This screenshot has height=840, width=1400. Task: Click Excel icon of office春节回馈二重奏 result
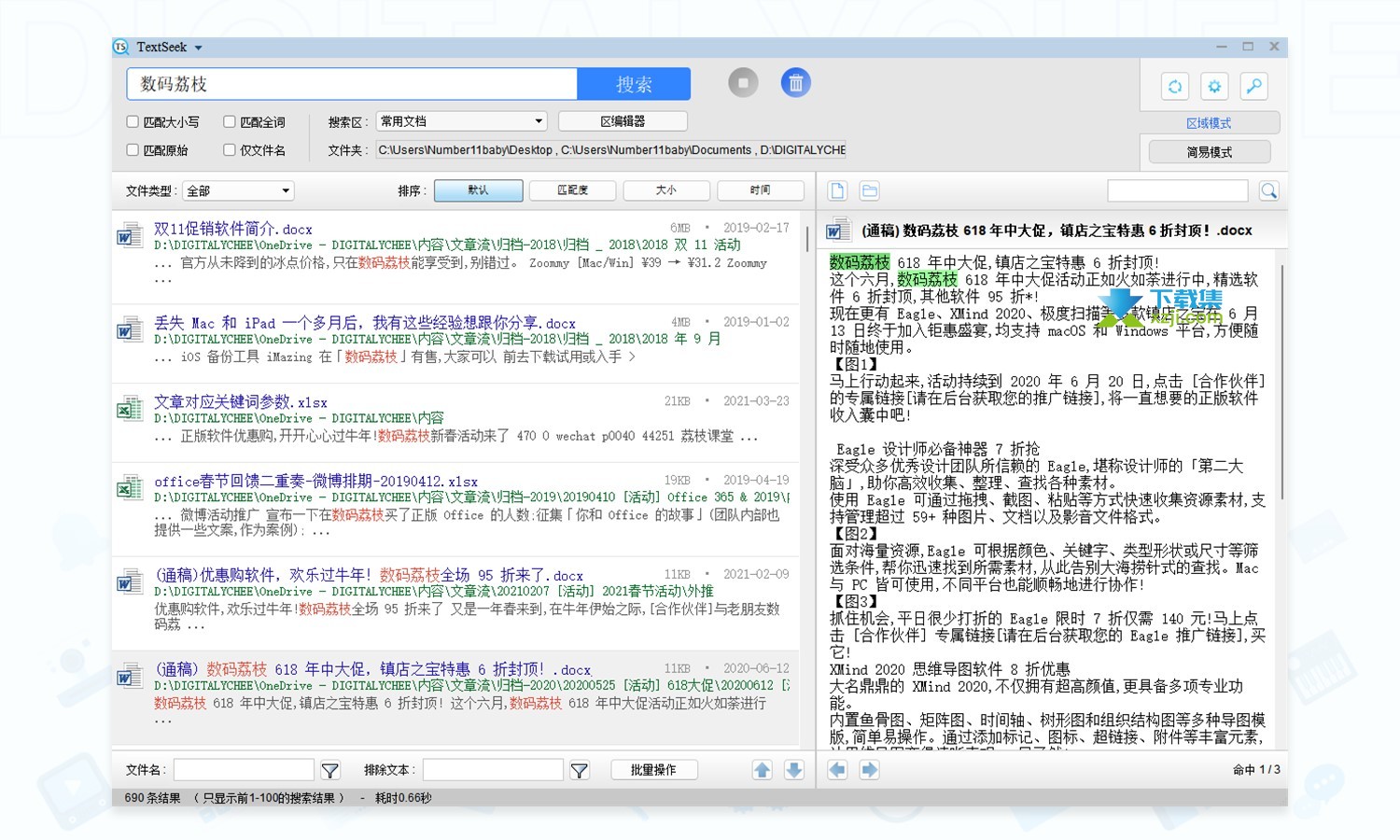tap(129, 487)
